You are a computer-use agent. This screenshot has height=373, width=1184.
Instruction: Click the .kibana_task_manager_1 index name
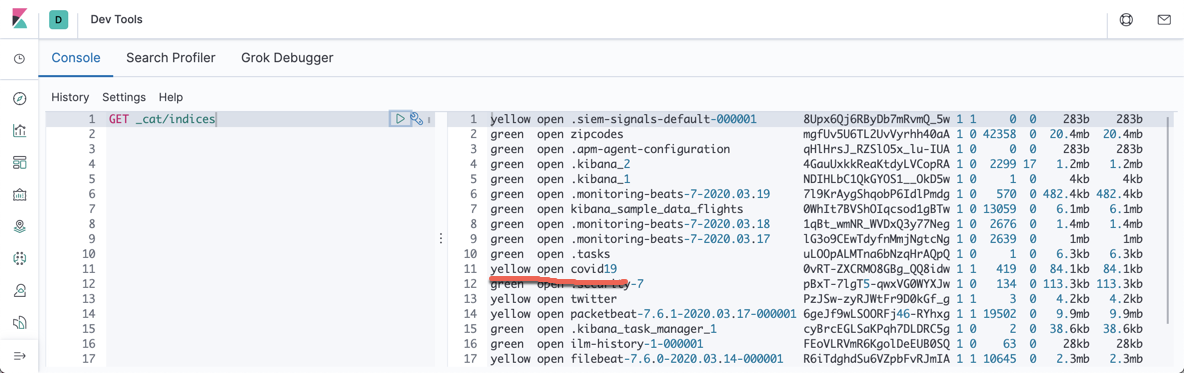point(644,328)
